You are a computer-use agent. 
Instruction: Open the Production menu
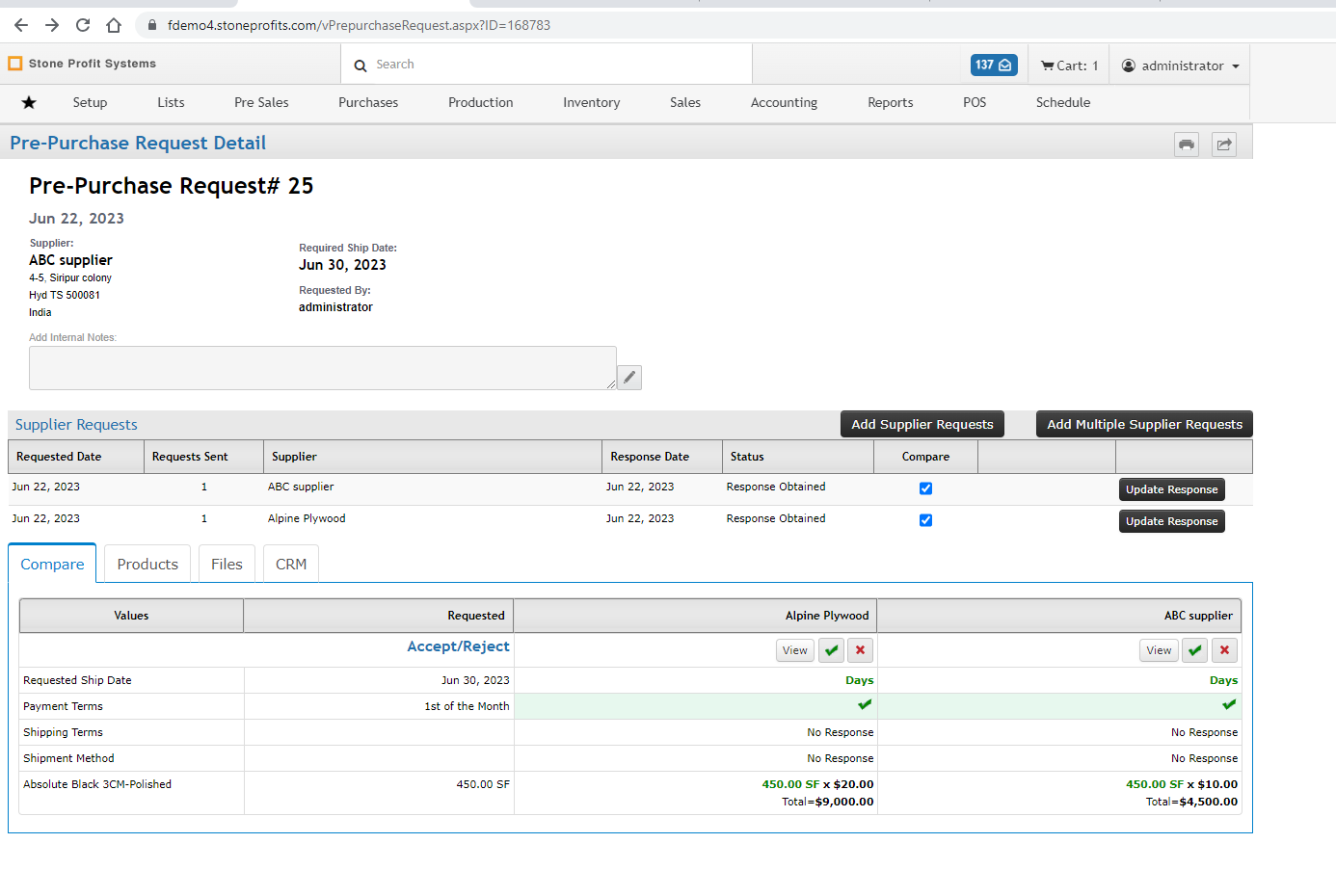coord(480,102)
